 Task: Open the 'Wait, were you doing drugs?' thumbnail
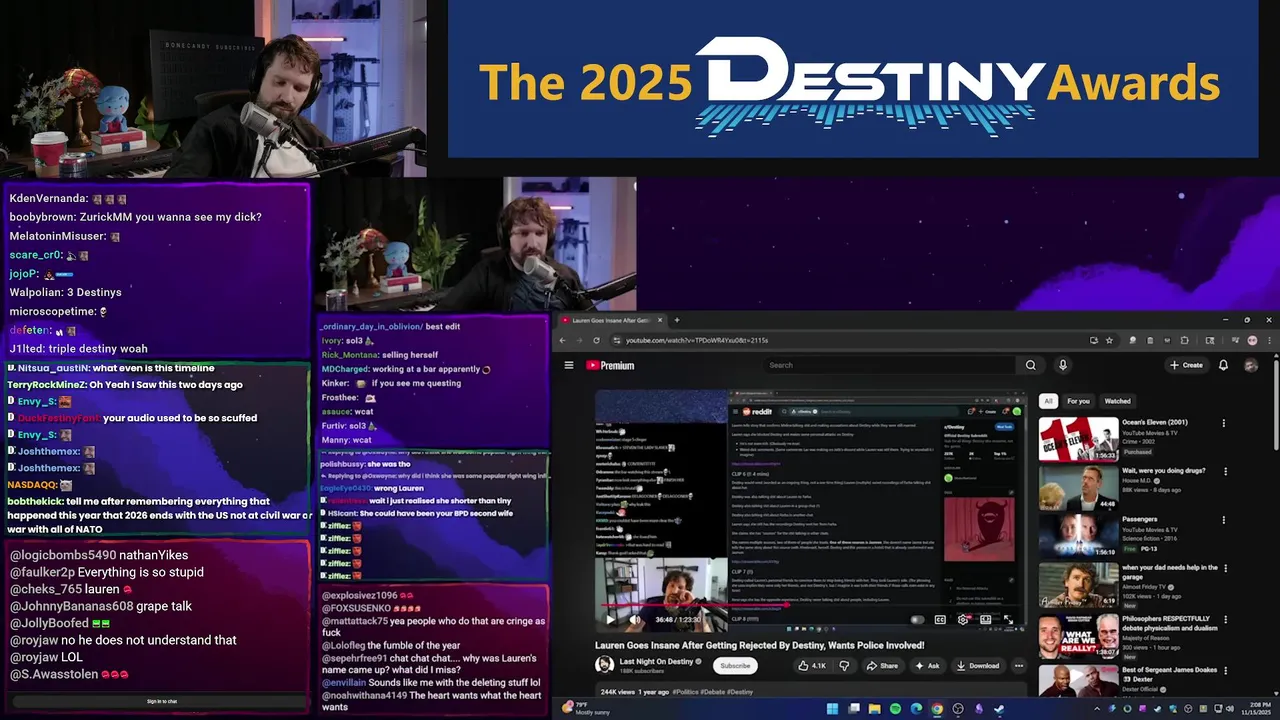(x=1078, y=487)
